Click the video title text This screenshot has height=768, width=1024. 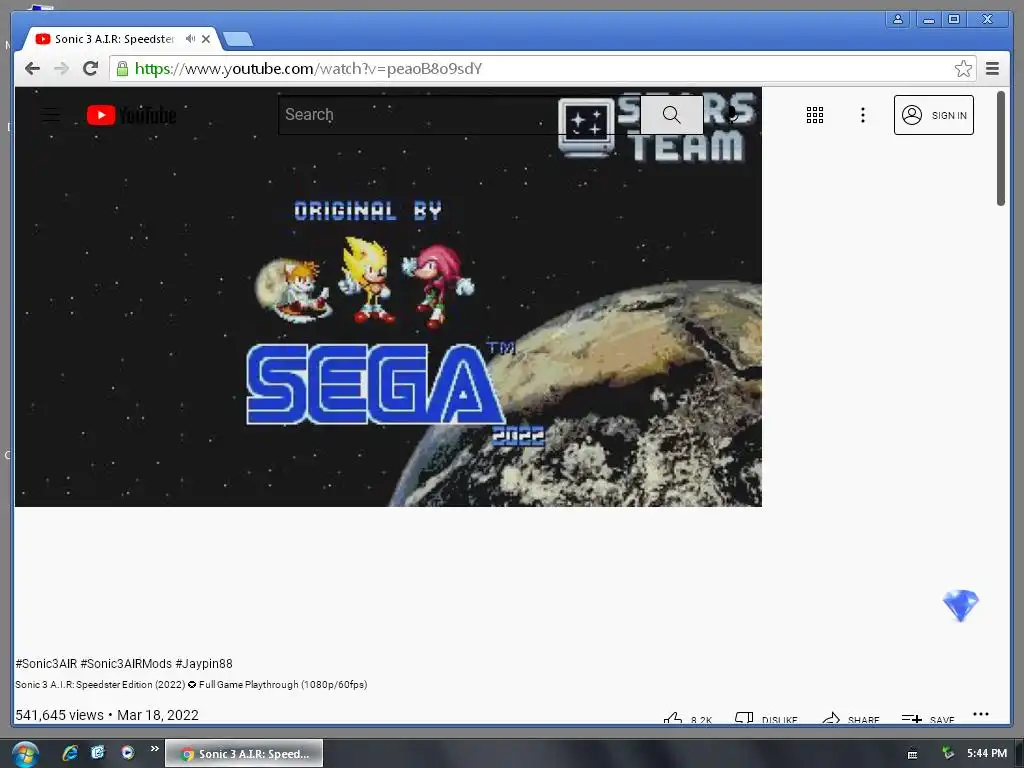tap(191, 684)
